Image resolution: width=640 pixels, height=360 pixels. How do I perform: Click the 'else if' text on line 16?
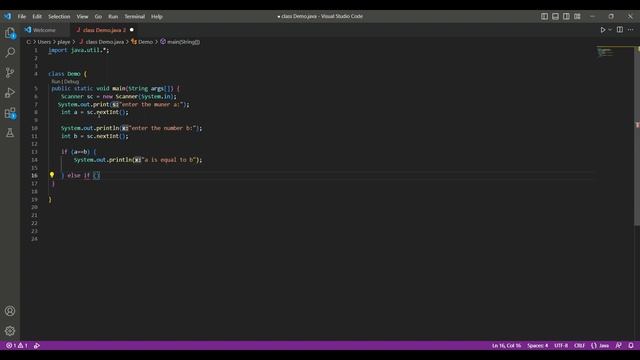(78, 176)
